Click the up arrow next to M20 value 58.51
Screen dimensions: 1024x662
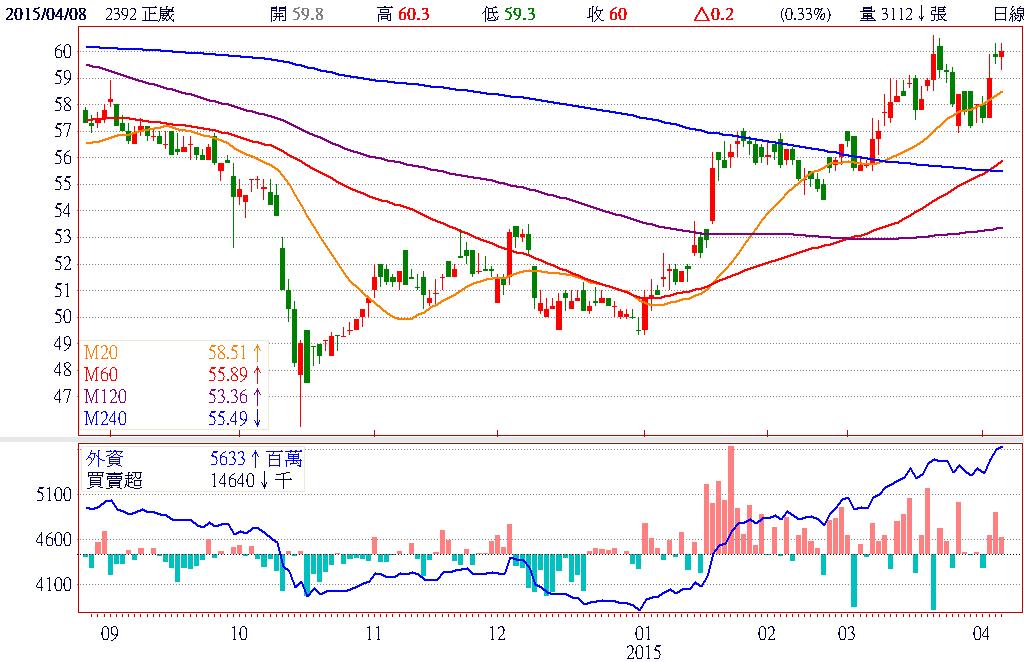point(256,353)
